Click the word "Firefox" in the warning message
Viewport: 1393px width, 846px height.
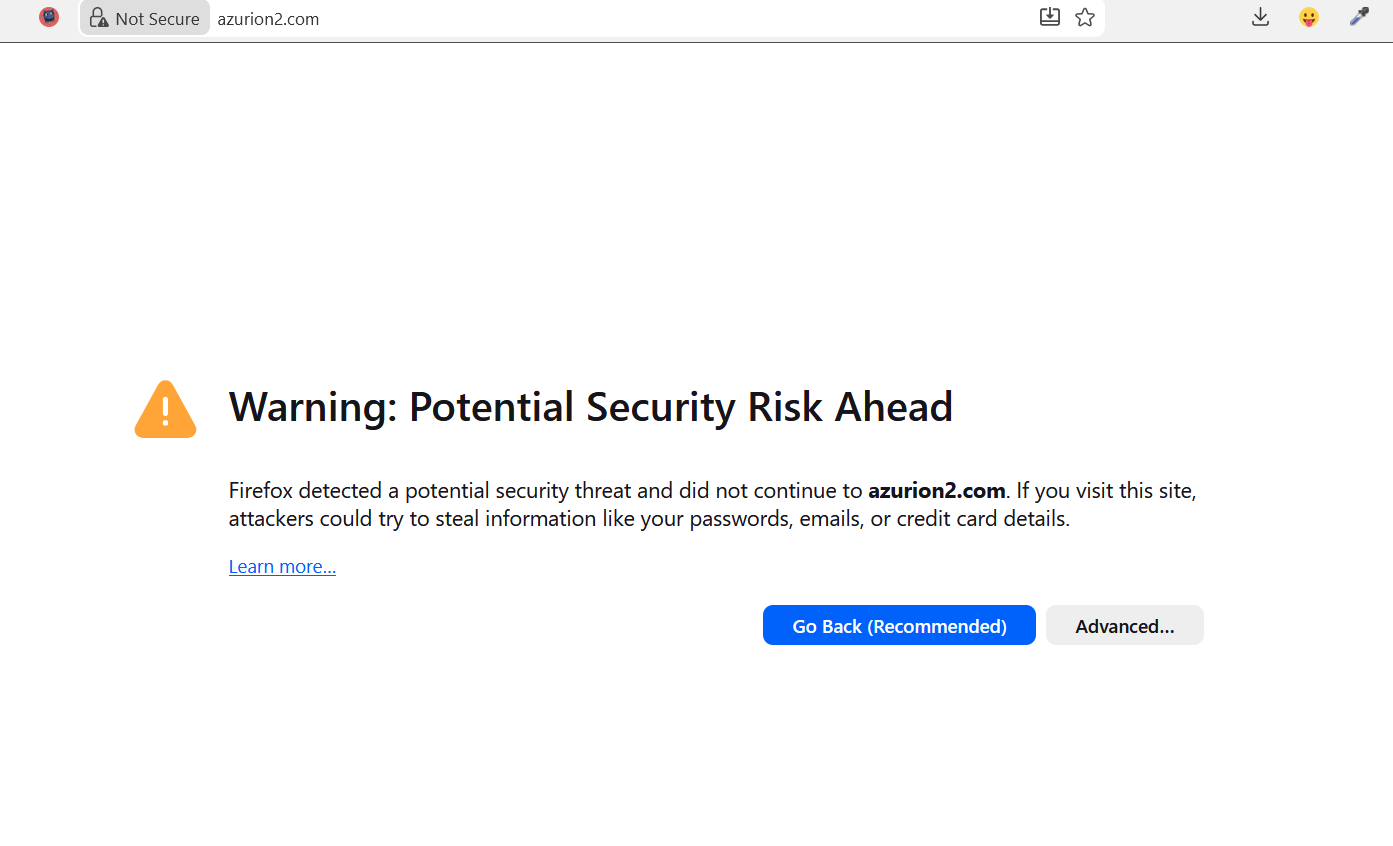pyautogui.click(x=260, y=491)
